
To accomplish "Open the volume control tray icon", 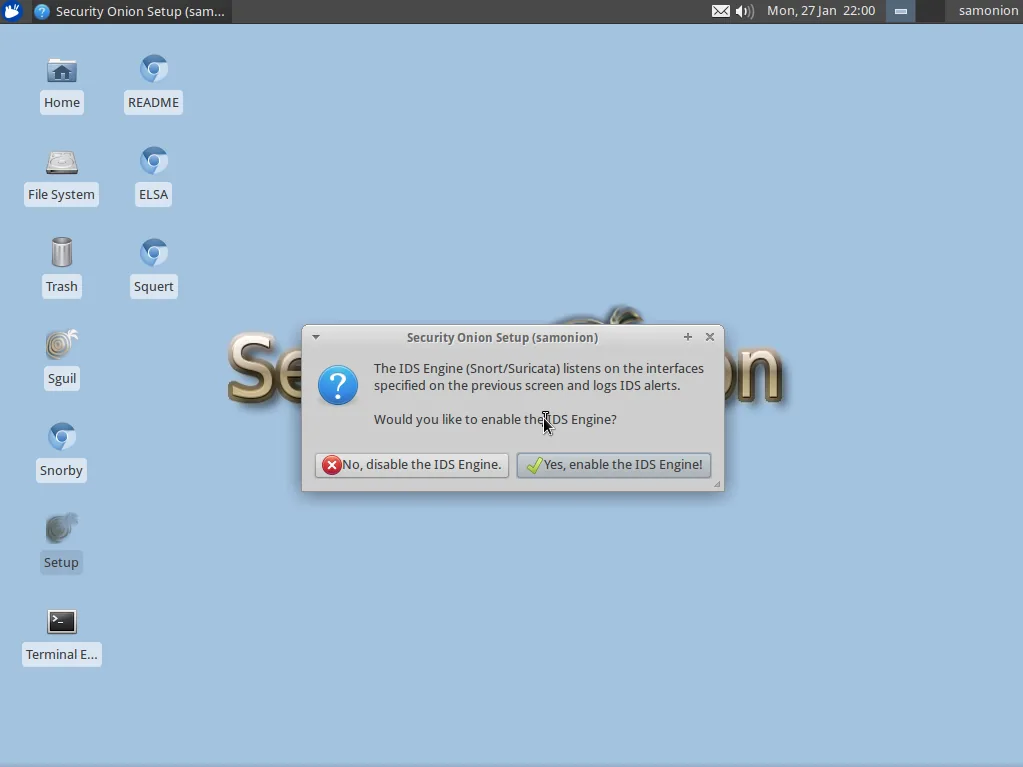I will coord(744,11).
